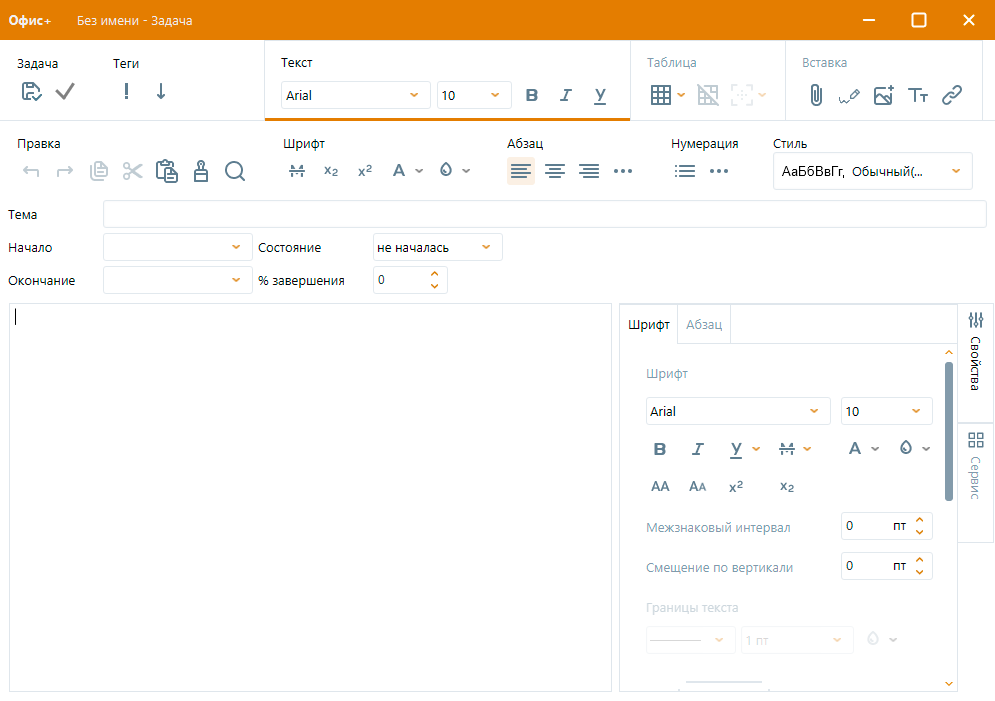Screen dimensions: 995x701
Task: Insert an image into the task description
Action: 884,95
